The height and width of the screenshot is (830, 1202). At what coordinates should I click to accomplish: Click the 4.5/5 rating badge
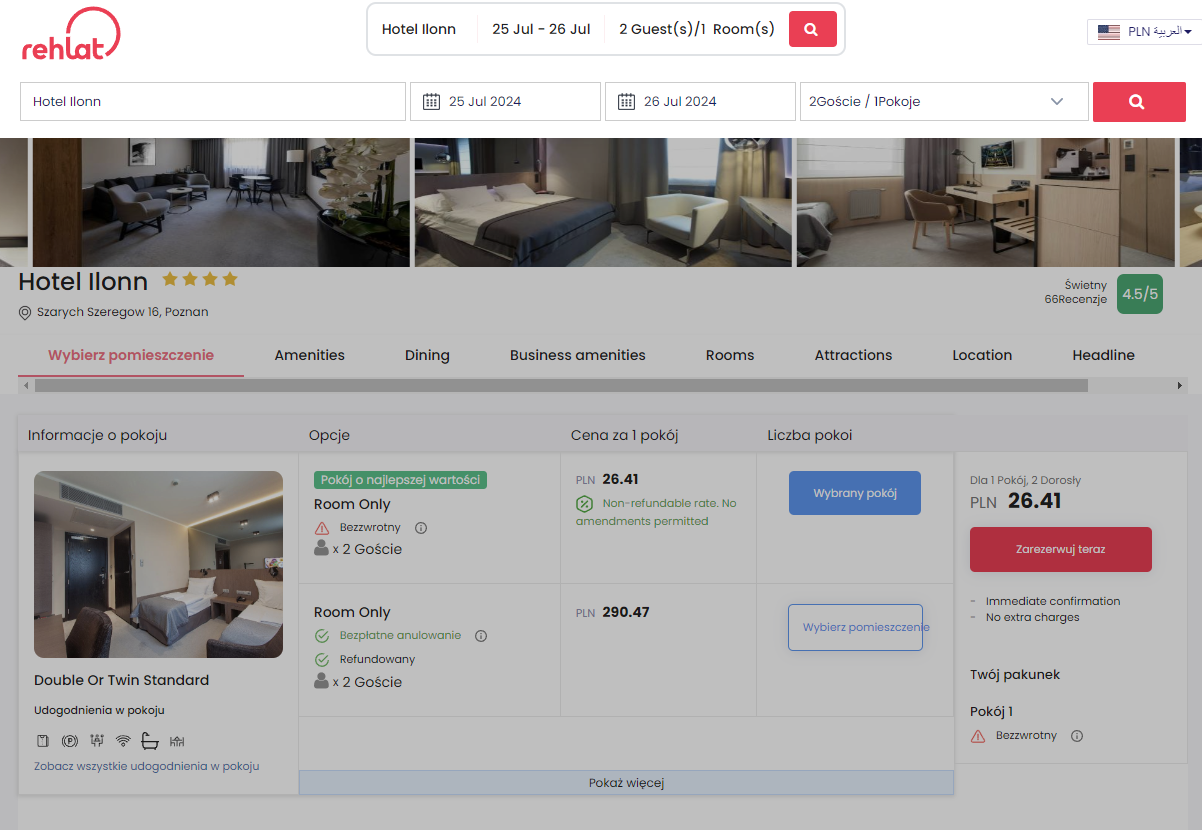(1140, 294)
